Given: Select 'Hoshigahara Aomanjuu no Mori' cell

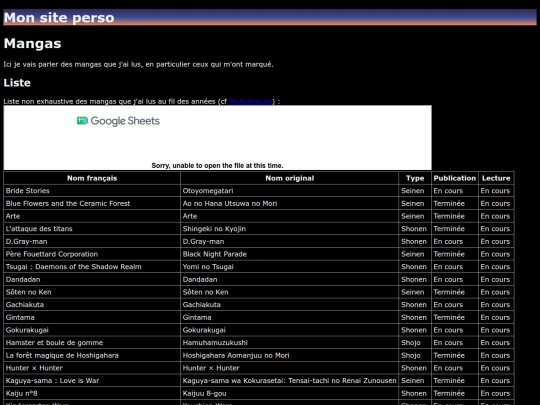Looking at the screenshot, I should click(289, 355).
